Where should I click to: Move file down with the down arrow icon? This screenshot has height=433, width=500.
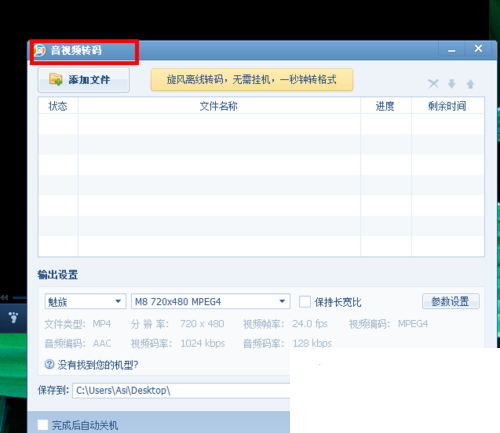[x=452, y=84]
